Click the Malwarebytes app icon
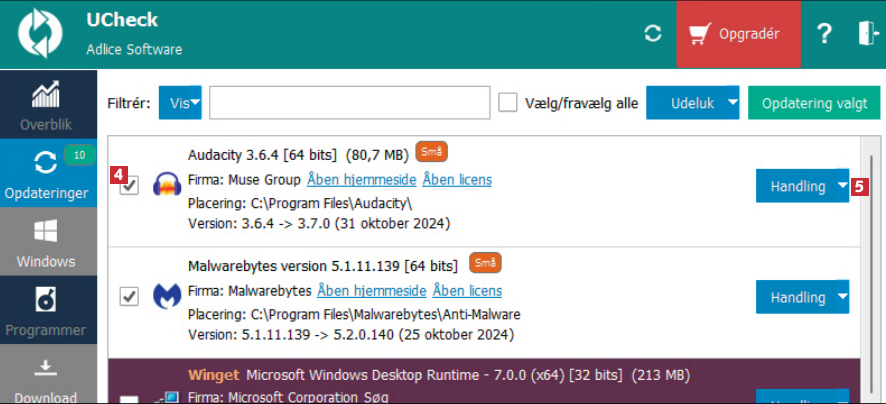The width and height of the screenshot is (886, 404). pos(166,297)
